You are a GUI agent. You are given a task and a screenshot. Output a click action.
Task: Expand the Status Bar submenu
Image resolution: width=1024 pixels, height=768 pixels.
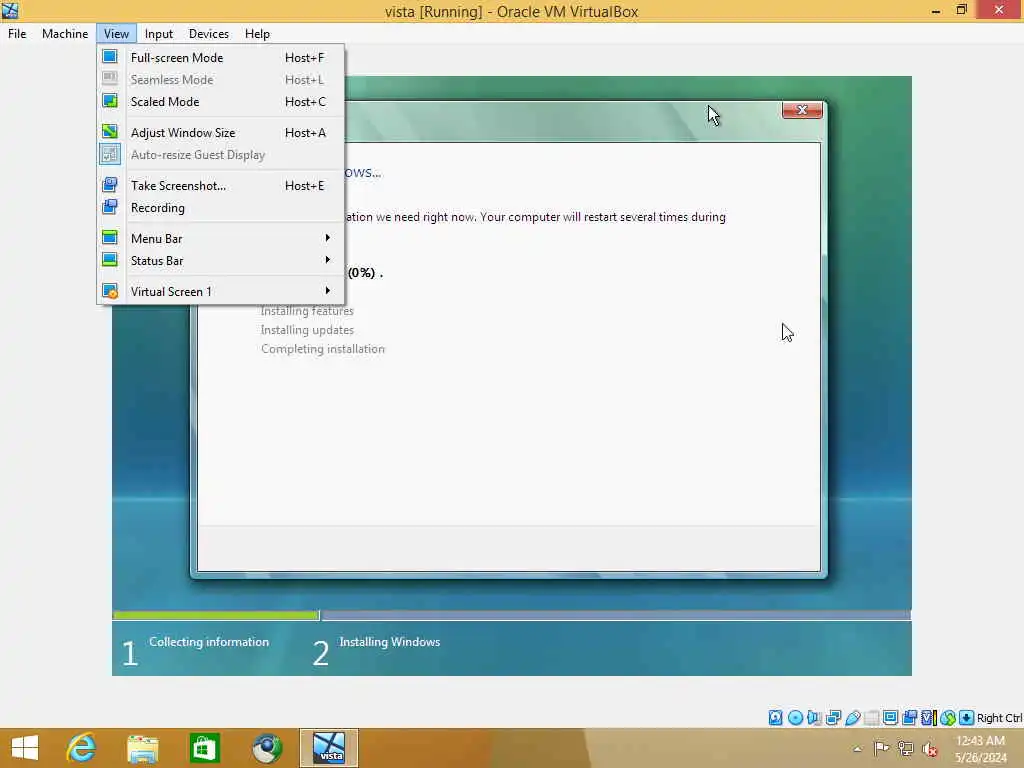[x=221, y=261]
